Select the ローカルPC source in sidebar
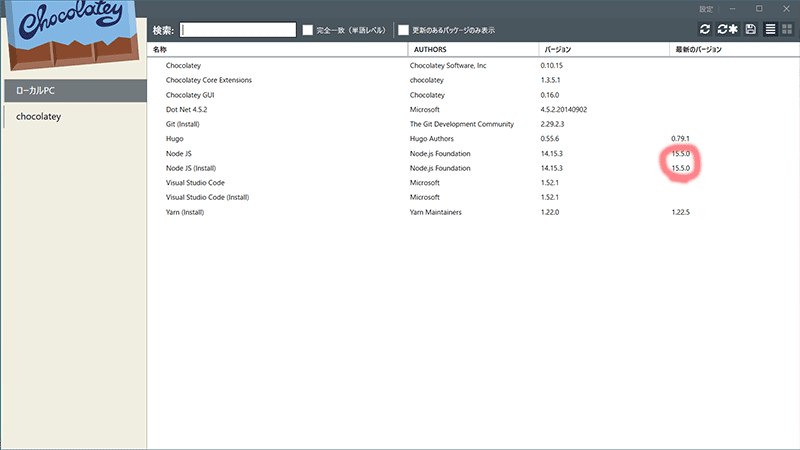The height and width of the screenshot is (450, 800). click(x=76, y=90)
